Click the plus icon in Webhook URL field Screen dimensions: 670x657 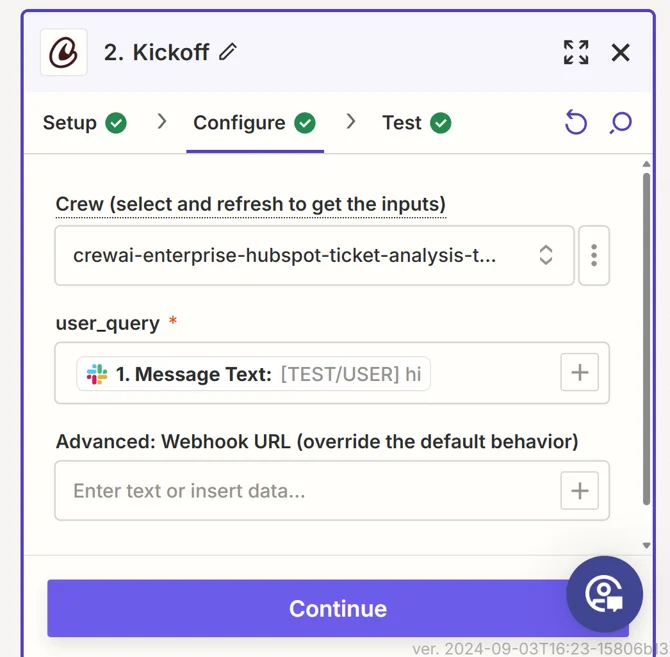579,491
